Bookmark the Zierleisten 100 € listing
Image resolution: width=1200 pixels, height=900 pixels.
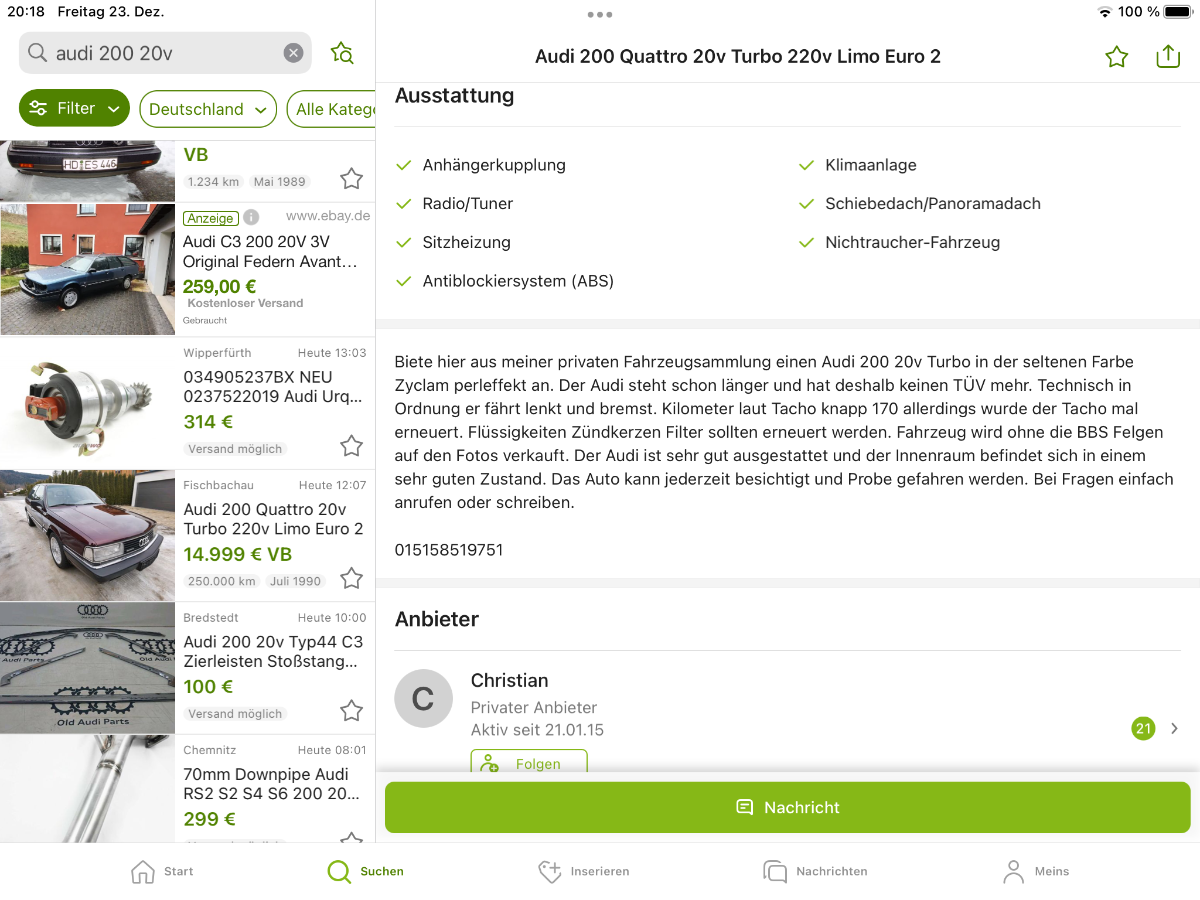(x=351, y=711)
